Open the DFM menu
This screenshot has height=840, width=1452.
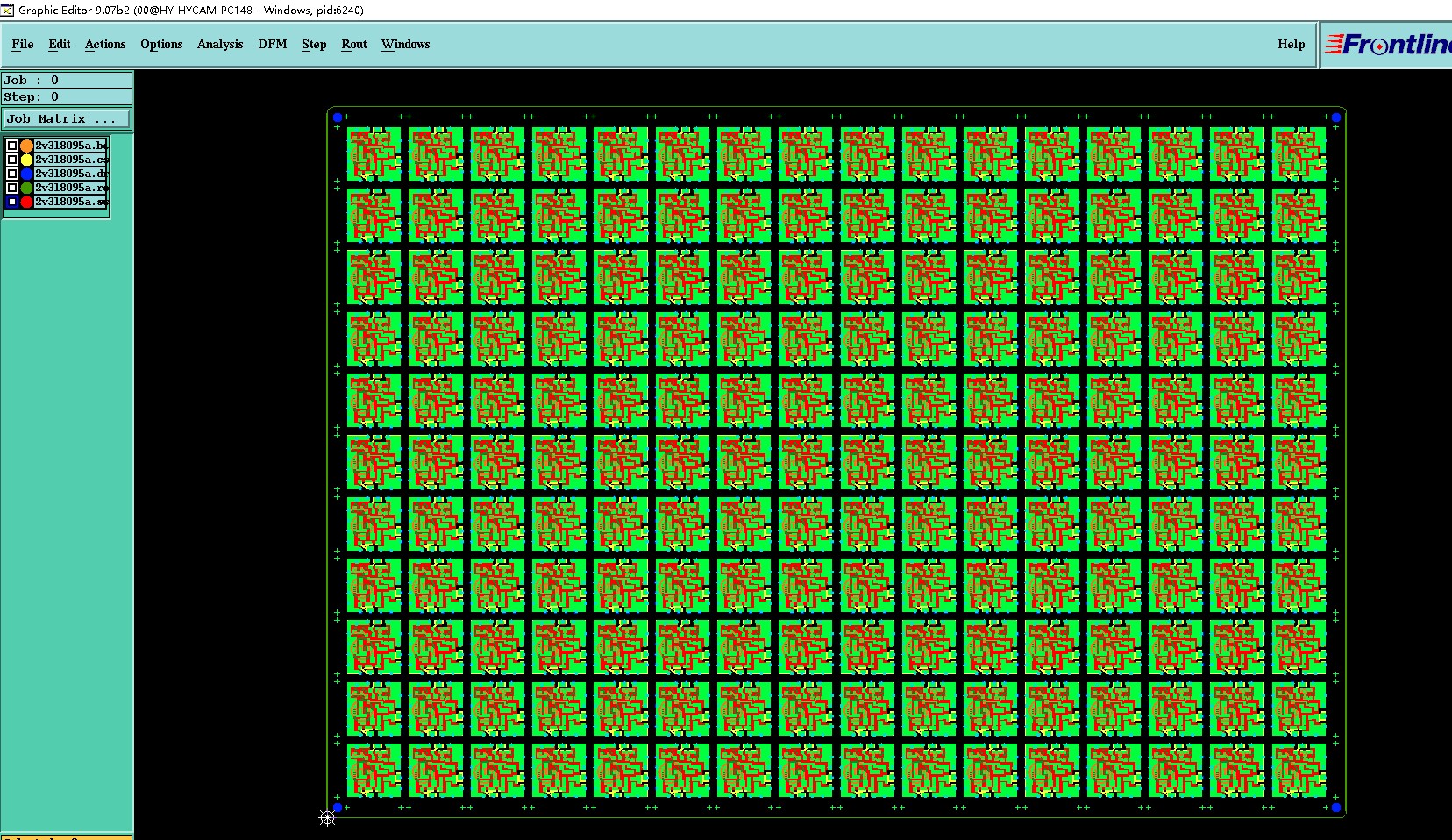click(x=273, y=44)
